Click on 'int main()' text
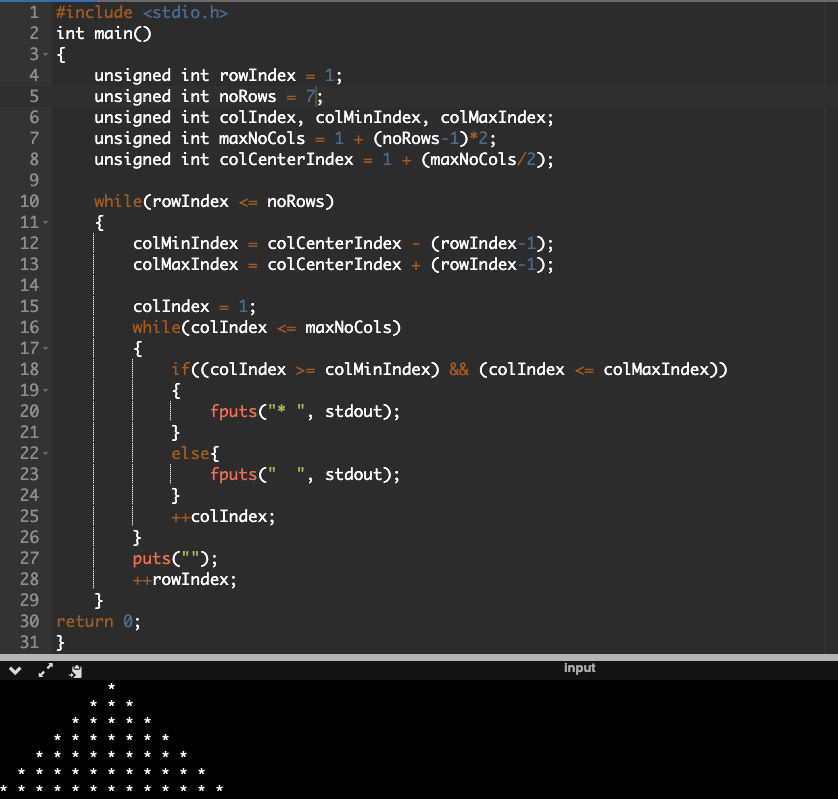838x799 pixels. (x=104, y=33)
